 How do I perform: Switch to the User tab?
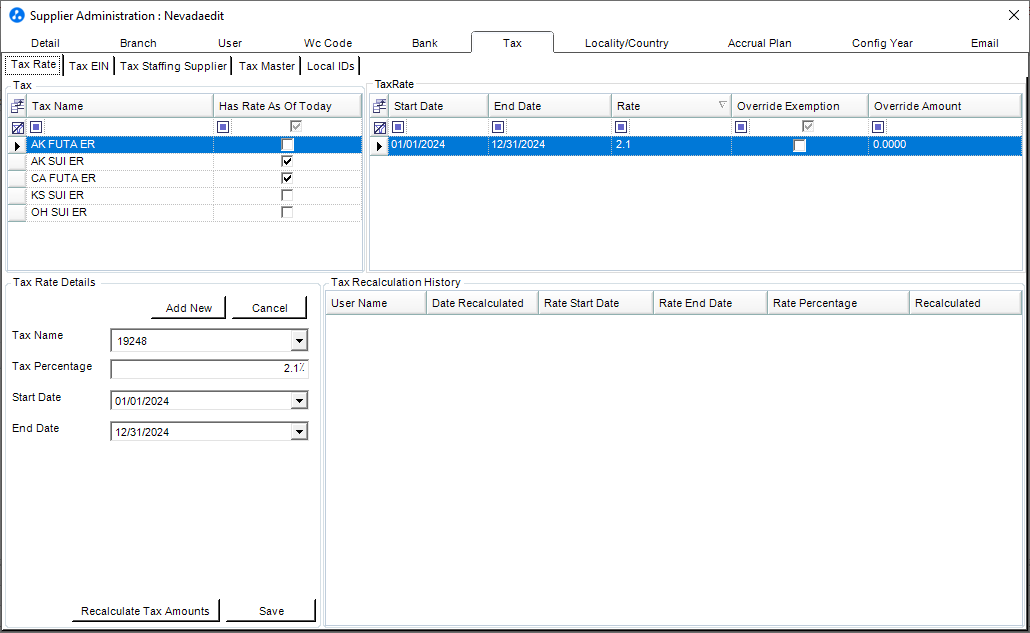click(x=230, y=43)
